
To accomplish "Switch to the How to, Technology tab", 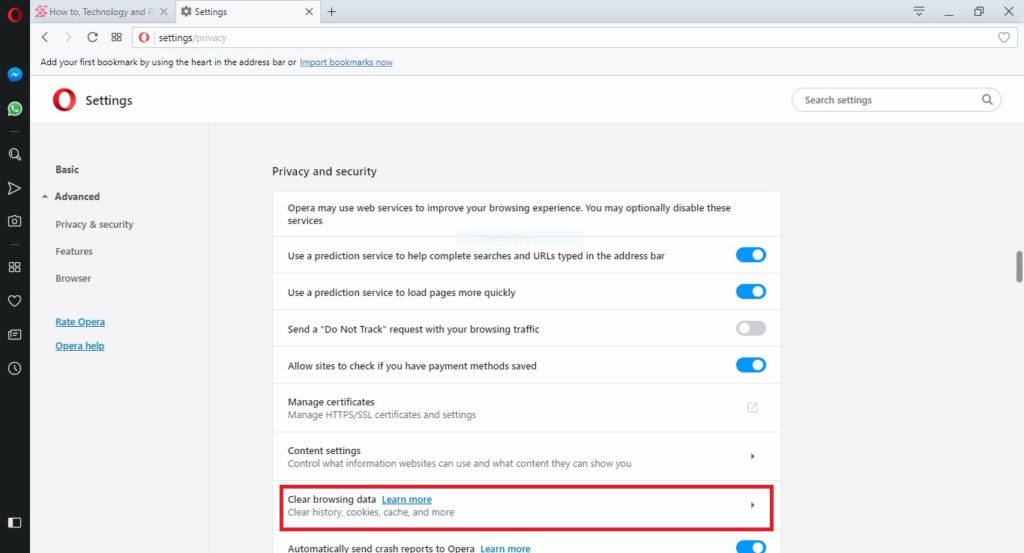I will pyautogui.click(x=102, y=12).
